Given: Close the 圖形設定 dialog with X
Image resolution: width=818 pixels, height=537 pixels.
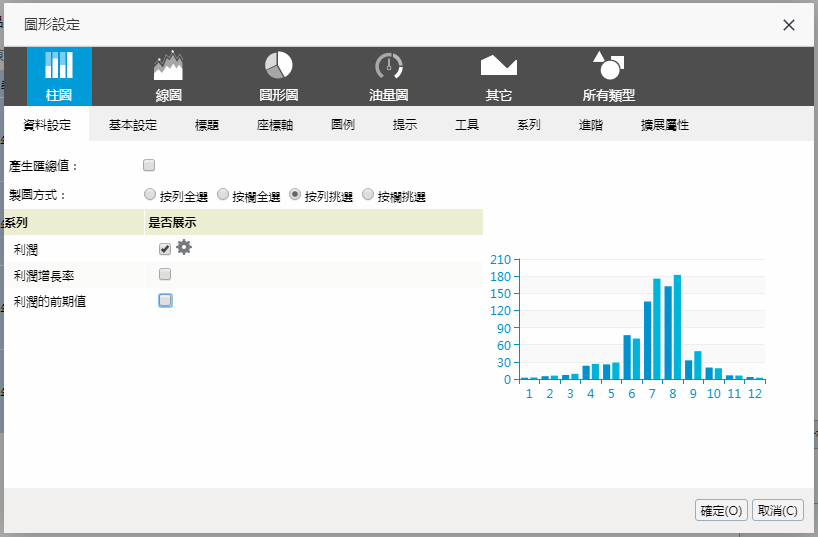Looking at the screenshot, I should [x=789, y=25].
